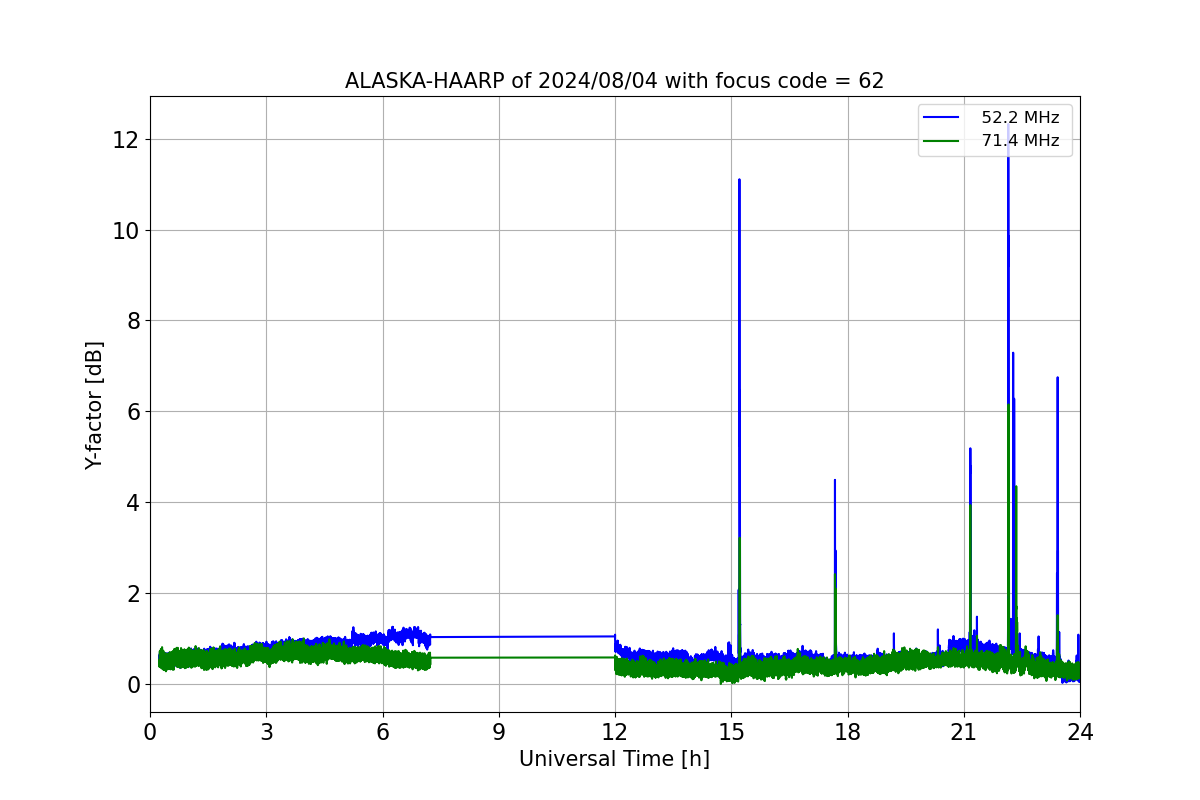Click y-axis tick label 2
Screen dimensions: 1200x800
click(131, 594)
